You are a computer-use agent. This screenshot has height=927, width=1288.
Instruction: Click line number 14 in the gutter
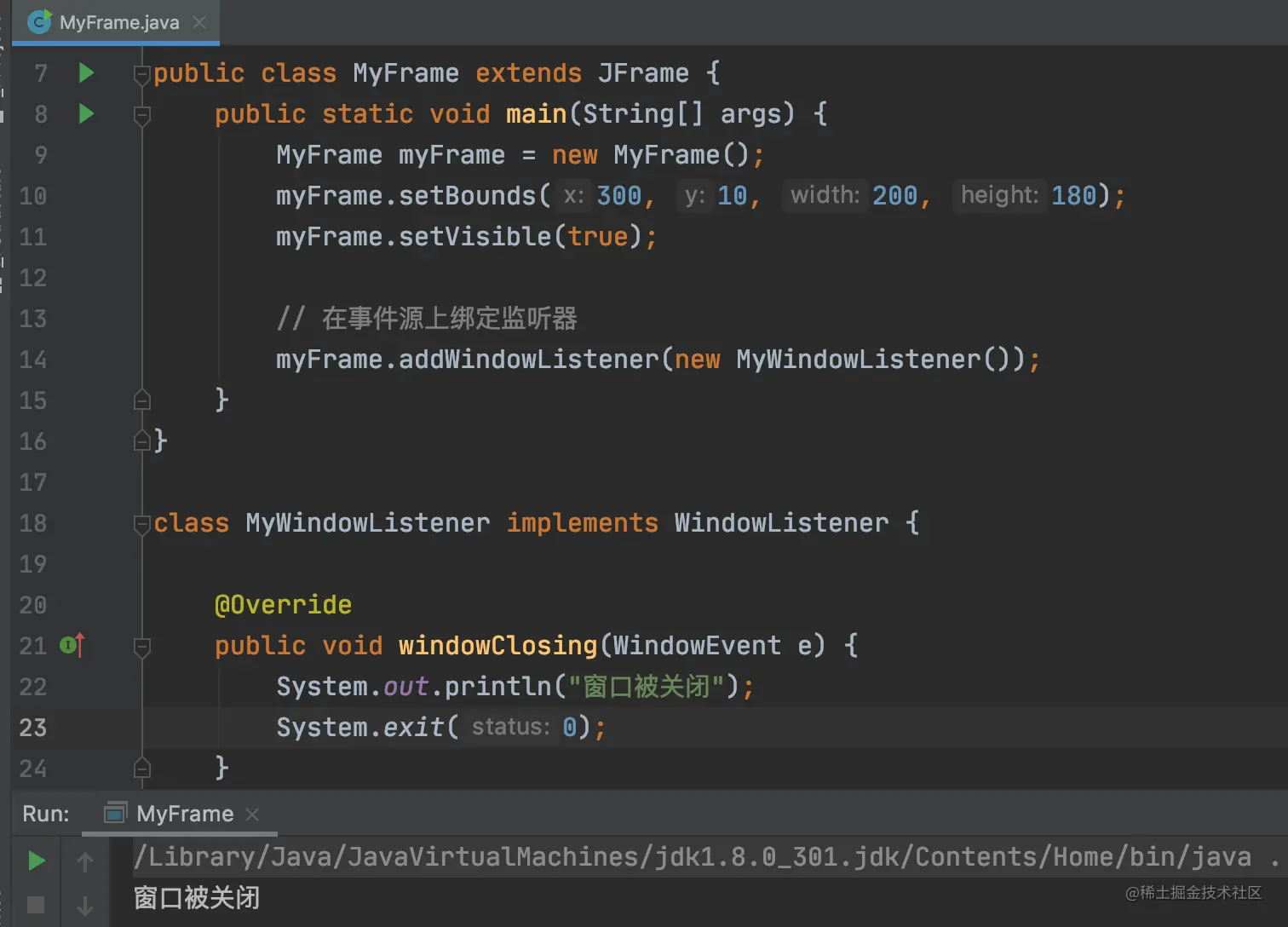pyautogui.click(x=33, y=359)
